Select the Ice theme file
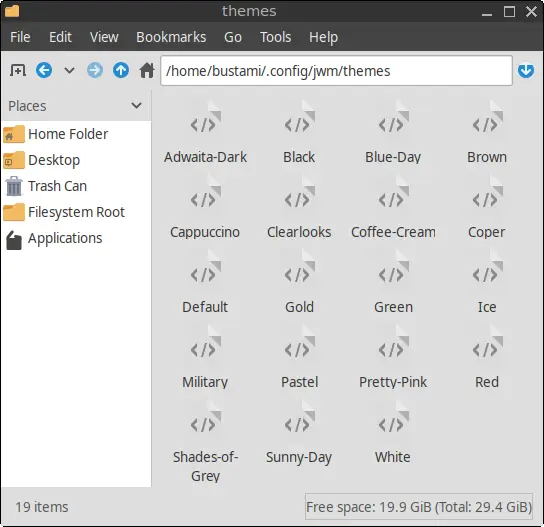544x527 pixels. tap(487, 283)
